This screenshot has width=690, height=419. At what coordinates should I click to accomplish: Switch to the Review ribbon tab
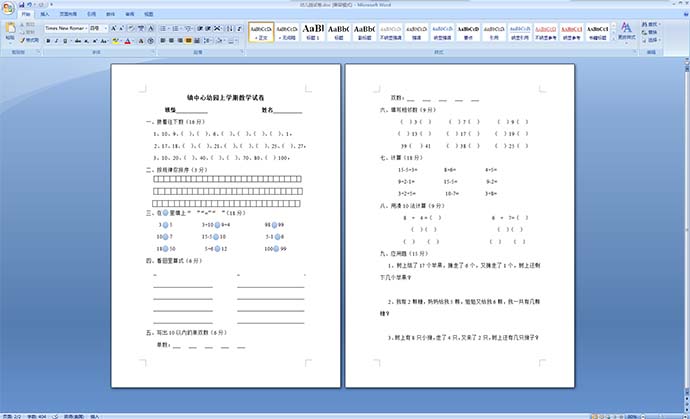[130, 14]
